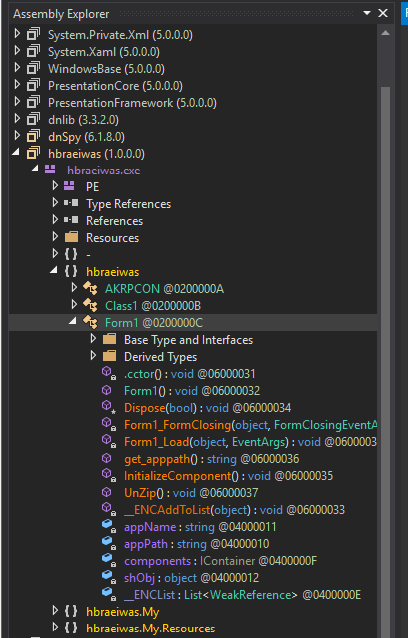Click the System.Xaml assembly icon
408x638 pixels.
pos(34,51)
